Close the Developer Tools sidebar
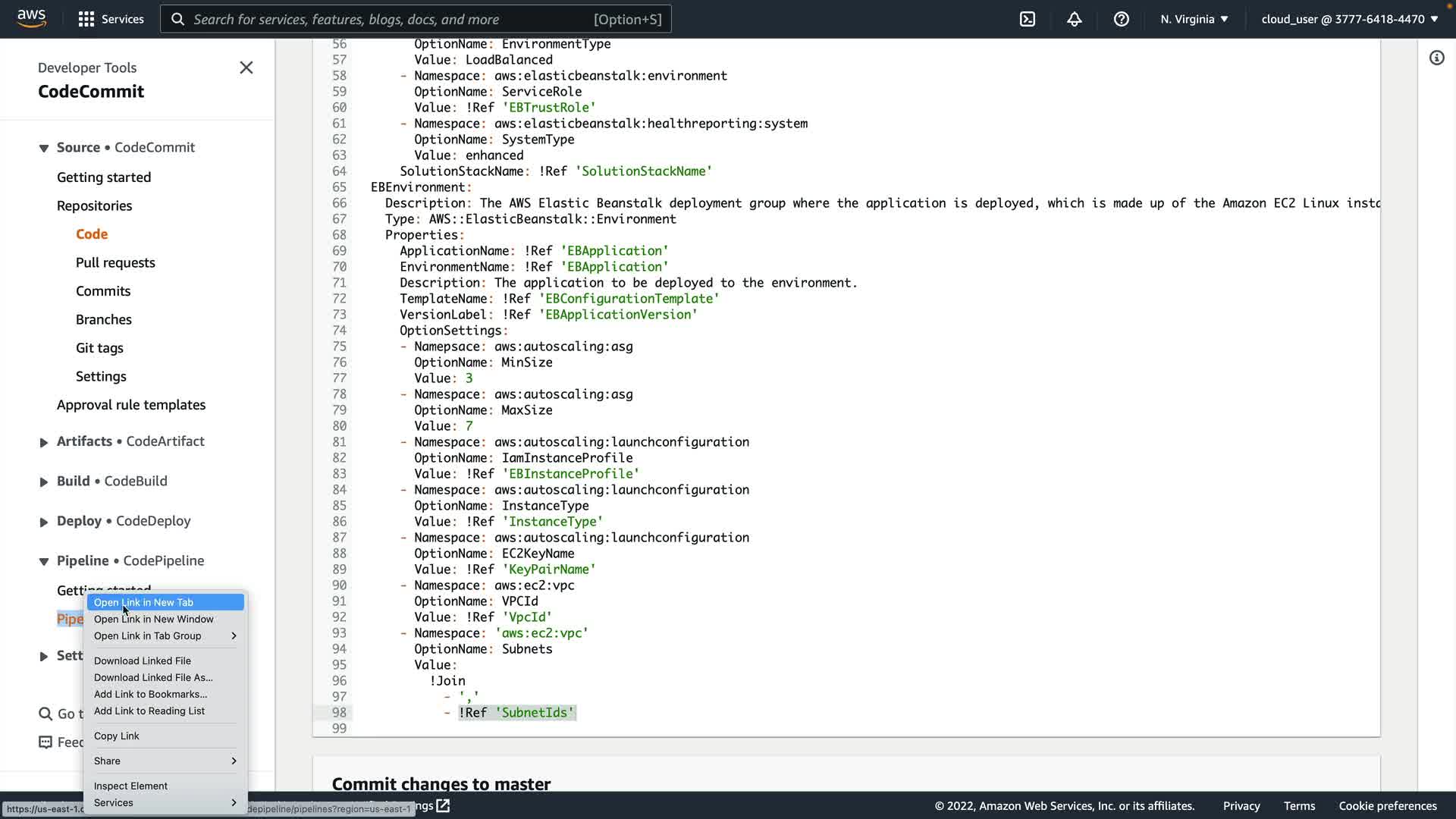Viewport: 1456px width, 819px height. point(246,67)
